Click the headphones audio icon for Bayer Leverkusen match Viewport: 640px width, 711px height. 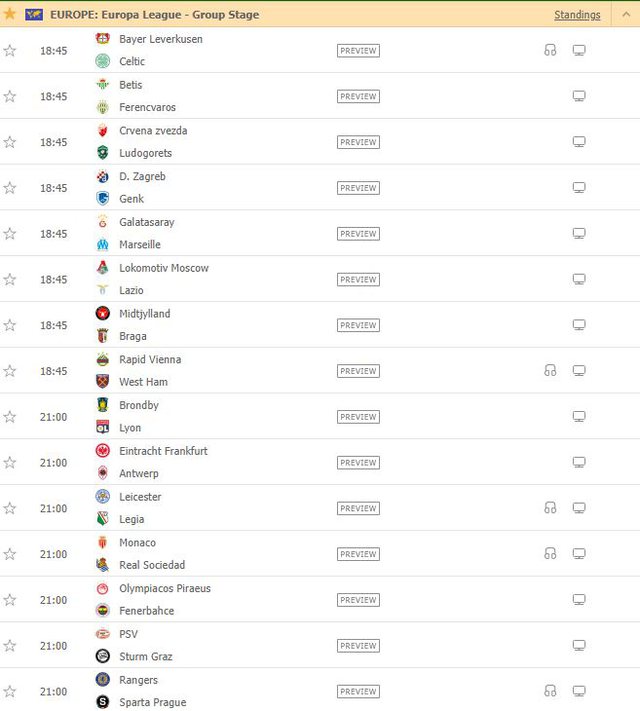pyautogui.click(x=550, y=50)
